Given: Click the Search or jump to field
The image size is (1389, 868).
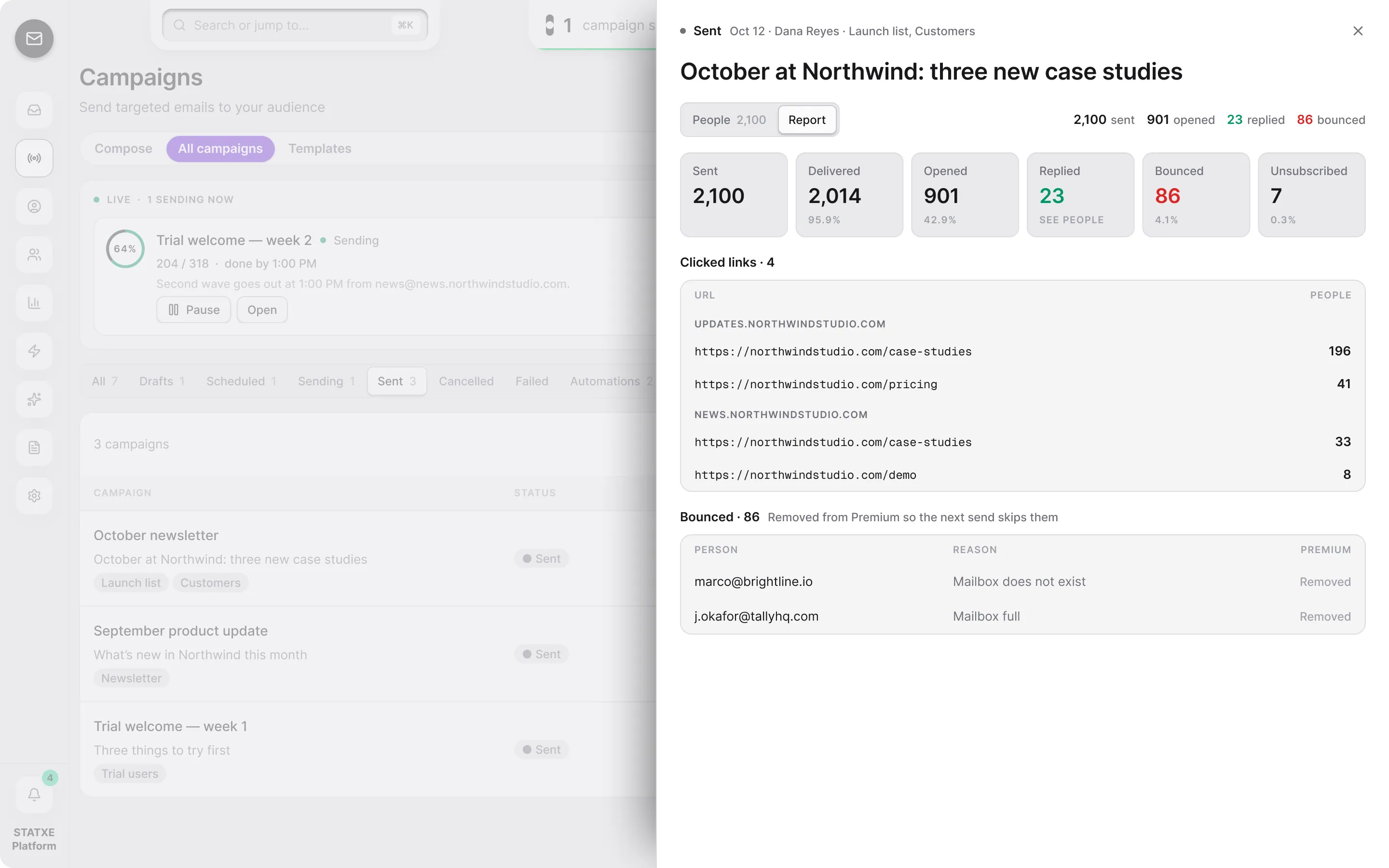Looking at the screenshot, I should (x=295, y=25).
